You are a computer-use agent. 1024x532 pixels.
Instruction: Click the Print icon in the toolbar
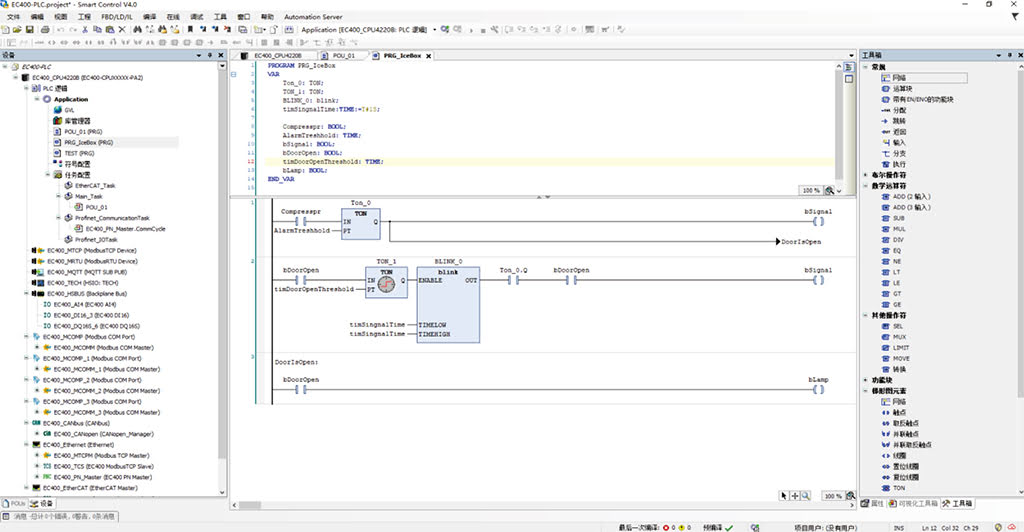[43, 30]
